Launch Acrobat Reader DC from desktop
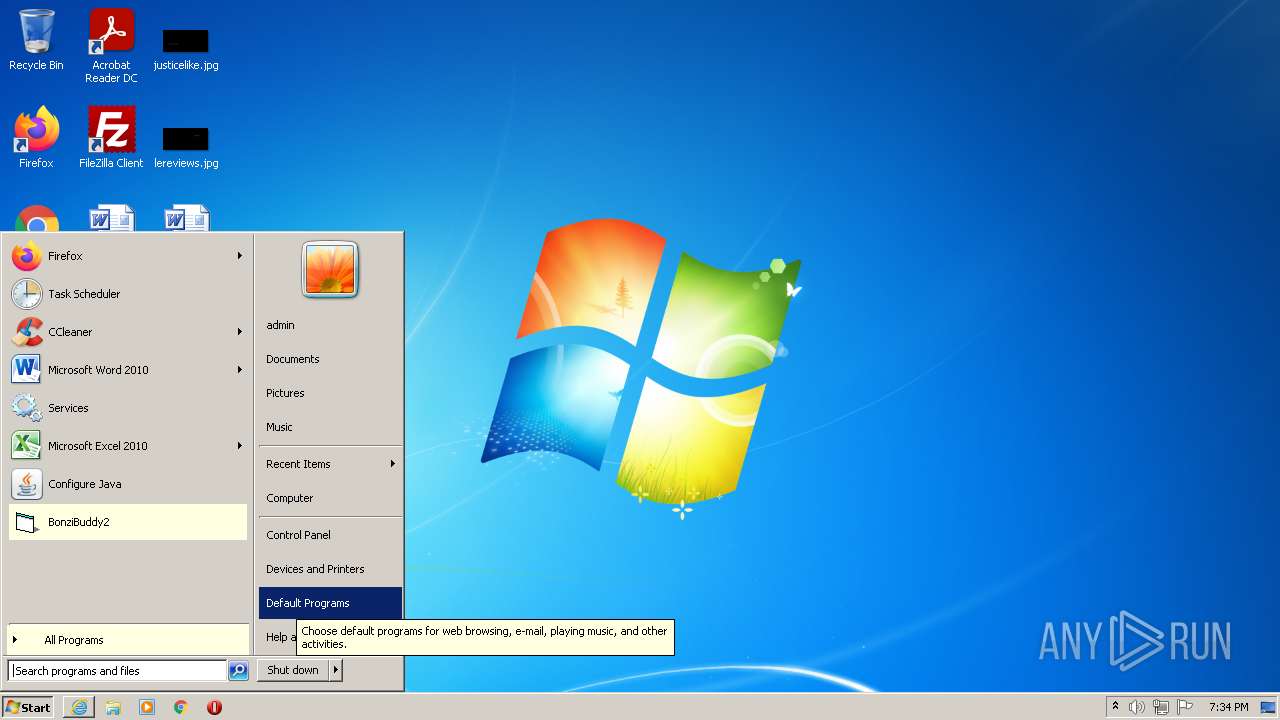The image size is (1280, 720). click(x=111, y=45)
